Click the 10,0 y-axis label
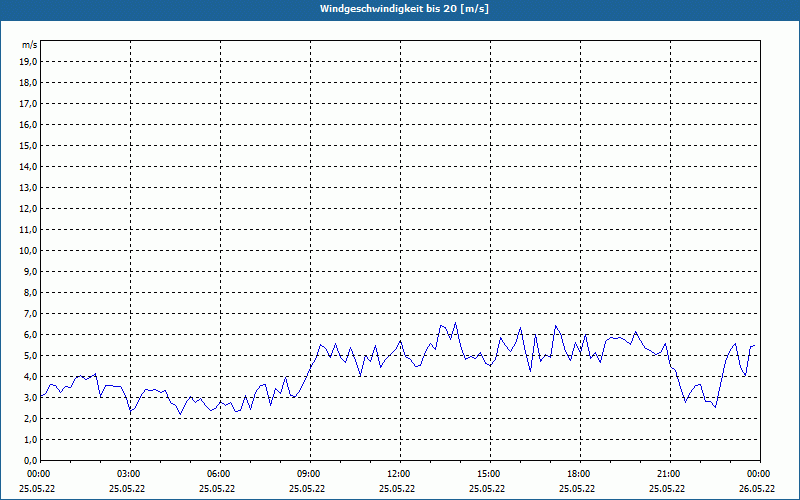 tap(28, 251)
